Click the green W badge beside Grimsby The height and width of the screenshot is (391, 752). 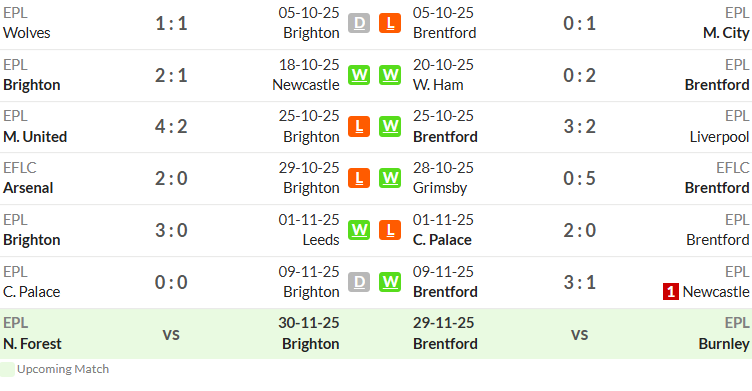(x=390, y=178)
